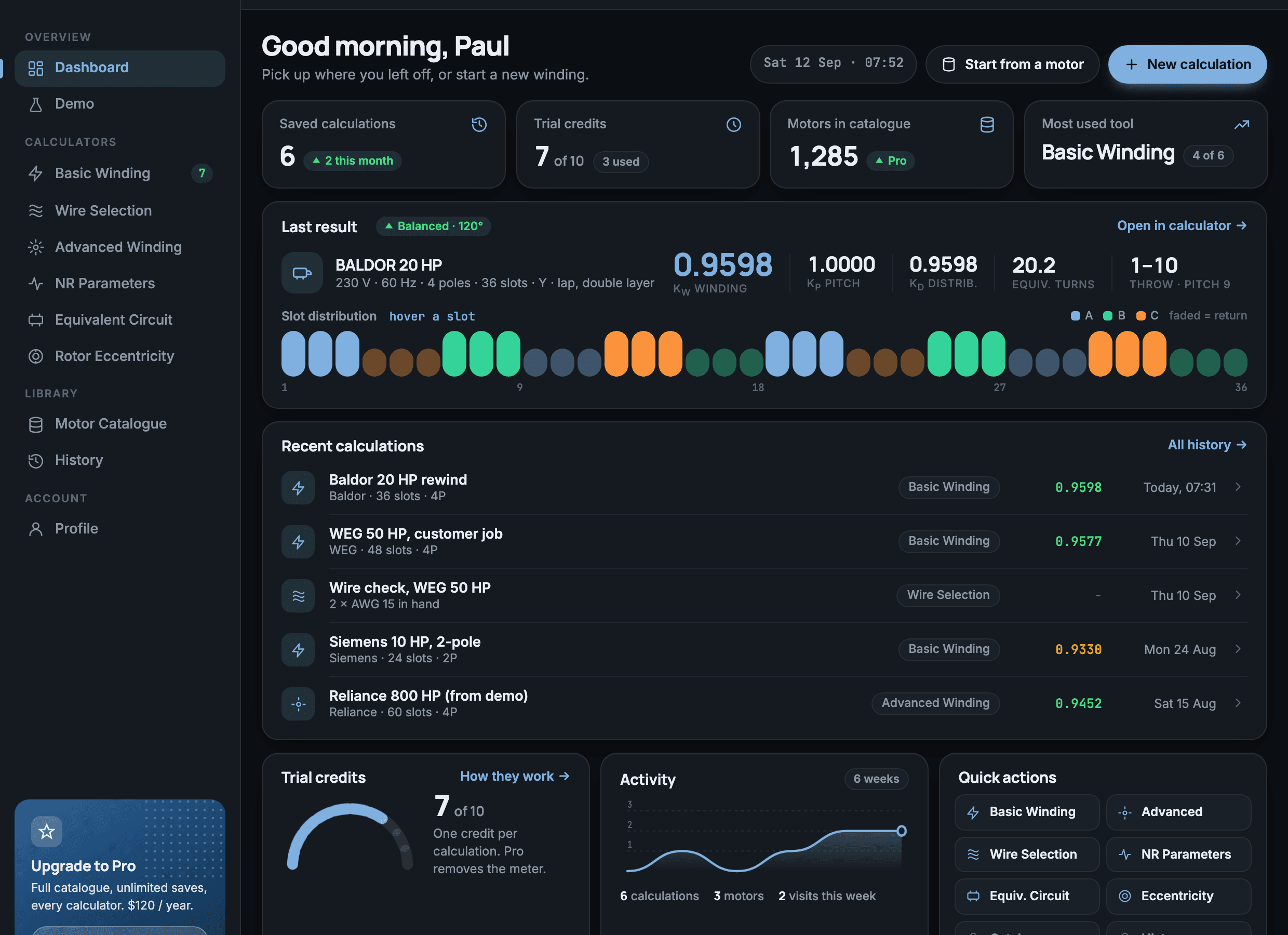The image size is (1288, 935).
Task: Click the New calculation button
Action: tap(1187, 64)
